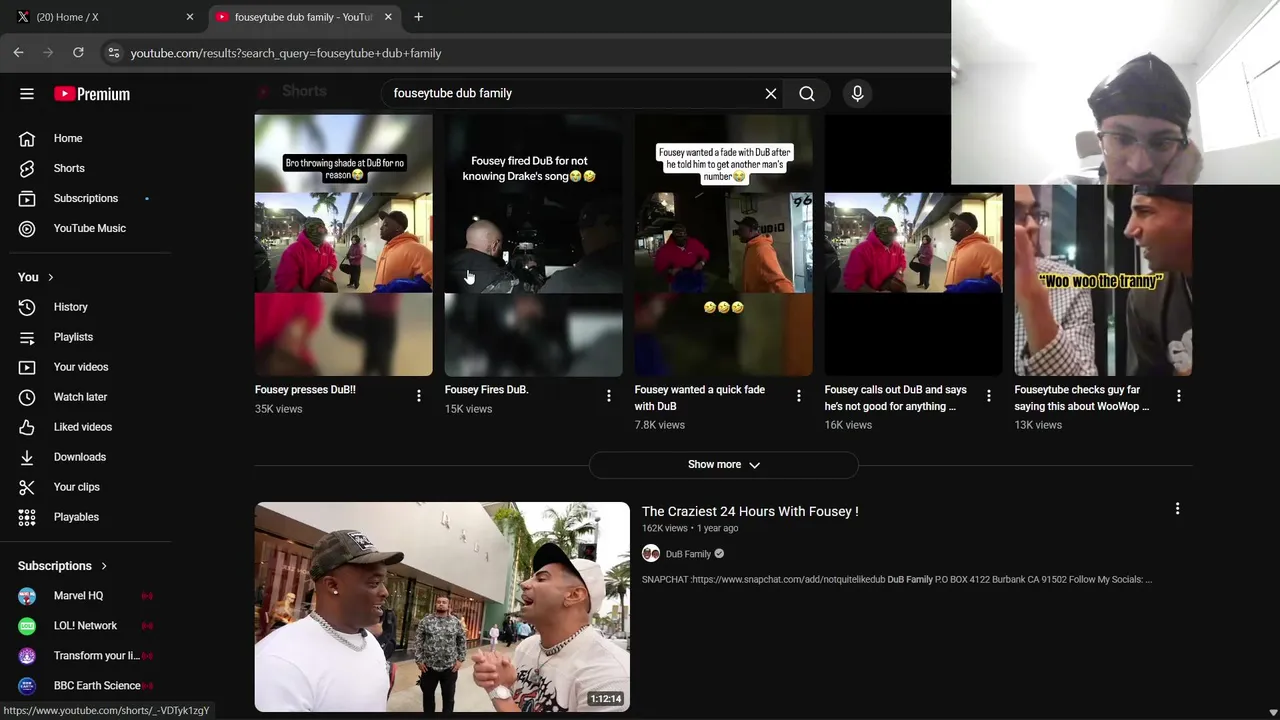Image resolution: width=1280 pixels, height=720 pixels.
Task: Click DuB Family channel avatar
Action: coord(651,554)
